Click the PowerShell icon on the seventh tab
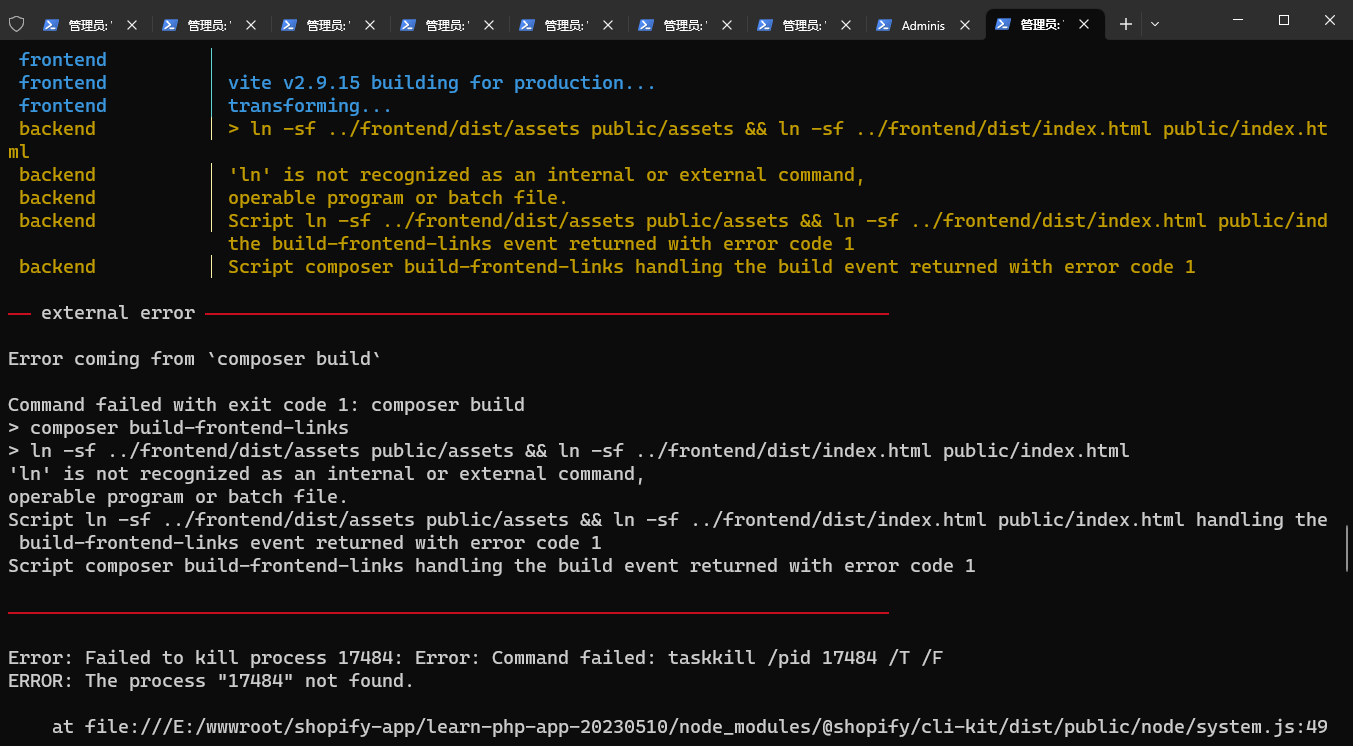Screen dimensions: 1353x746 pyautogui.click(x=765, y=25)
